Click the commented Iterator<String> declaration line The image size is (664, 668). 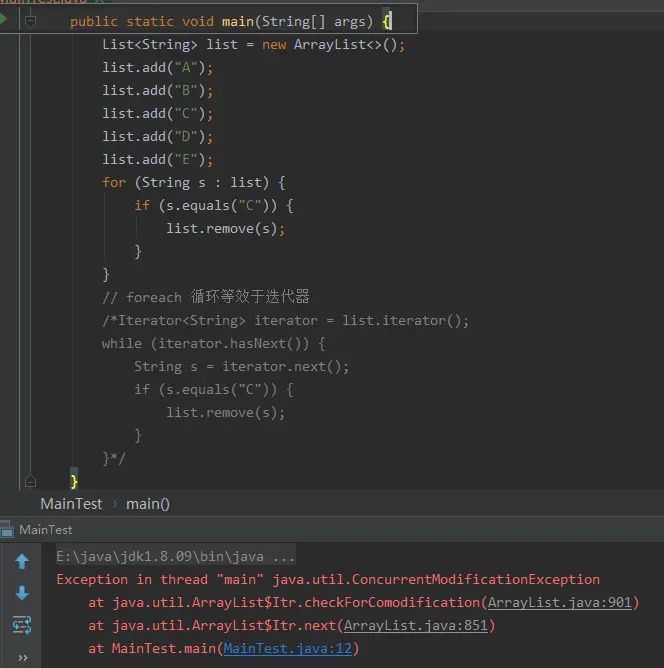coord(285,320)
